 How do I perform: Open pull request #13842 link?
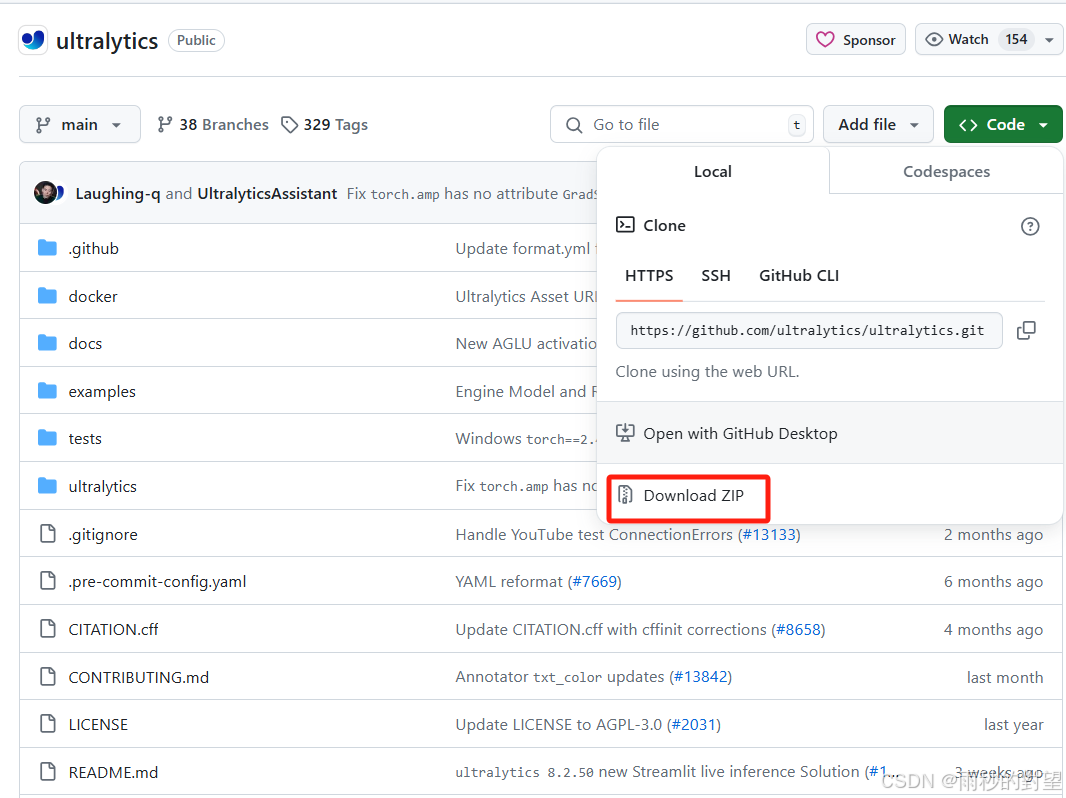(x=700, y=677)
